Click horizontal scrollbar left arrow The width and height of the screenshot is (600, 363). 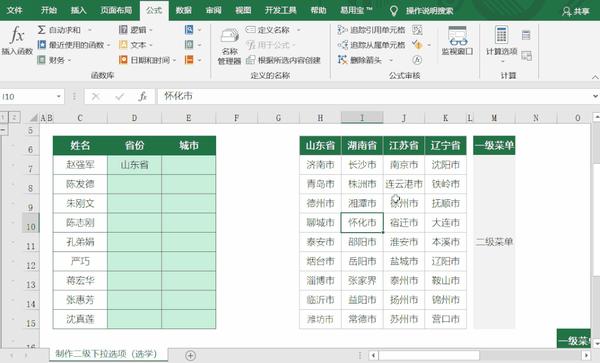pyautogui.click(x=373, y=355)
